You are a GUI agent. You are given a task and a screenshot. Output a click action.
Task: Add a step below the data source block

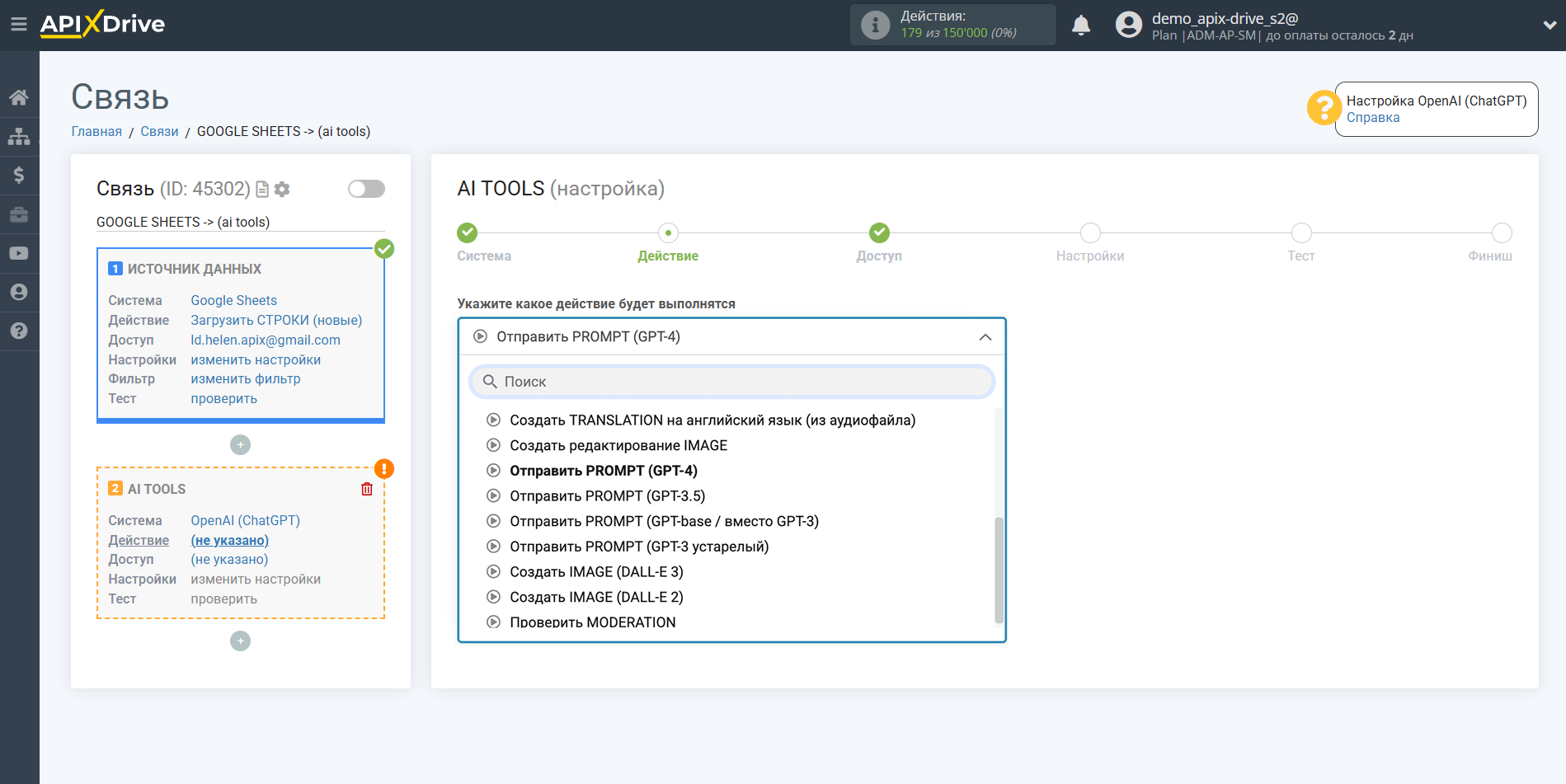(240, 445)
